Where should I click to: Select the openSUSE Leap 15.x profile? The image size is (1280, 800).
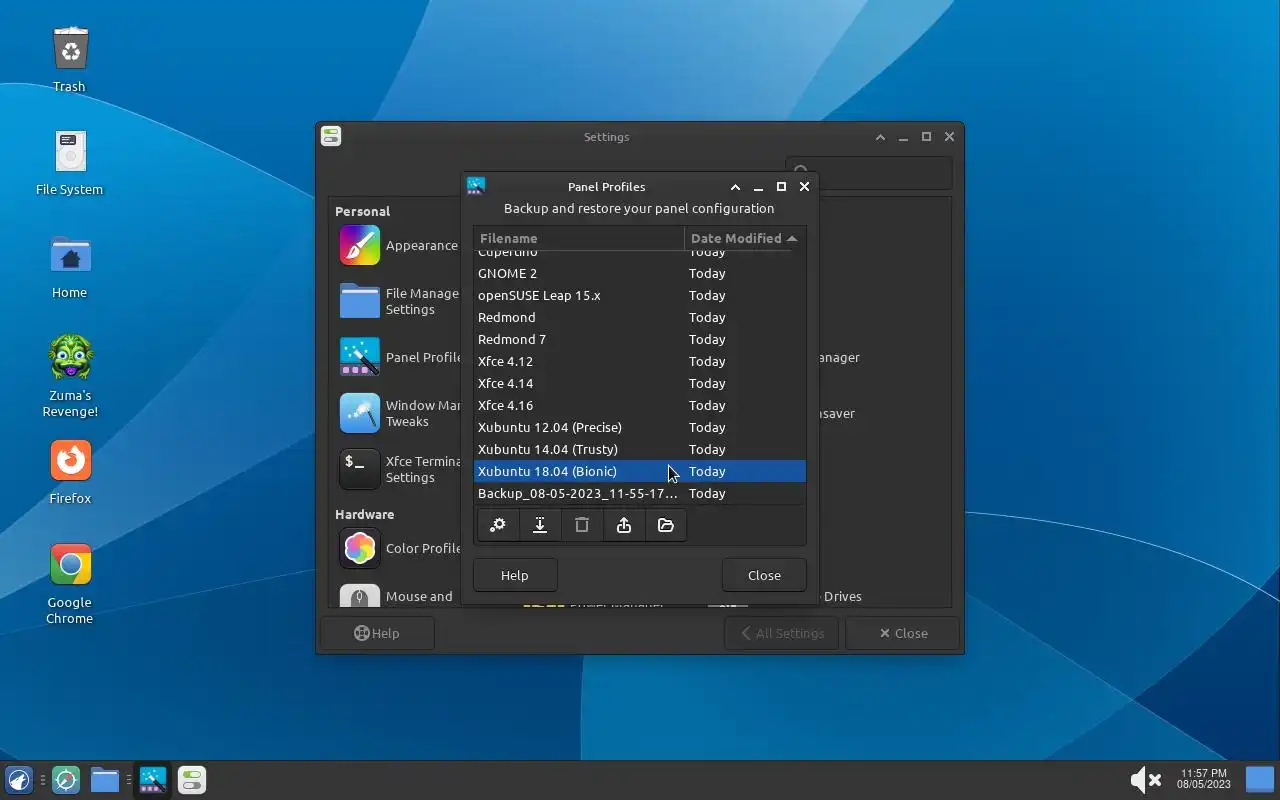(640, 295)
